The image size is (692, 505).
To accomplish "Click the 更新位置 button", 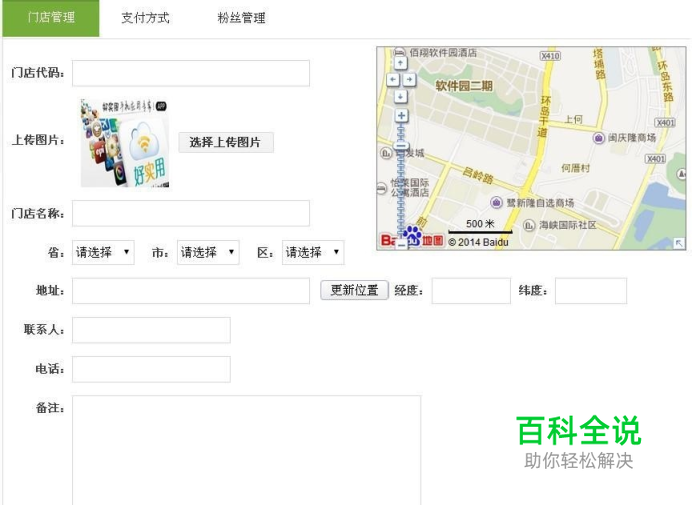I will [354, 290].
